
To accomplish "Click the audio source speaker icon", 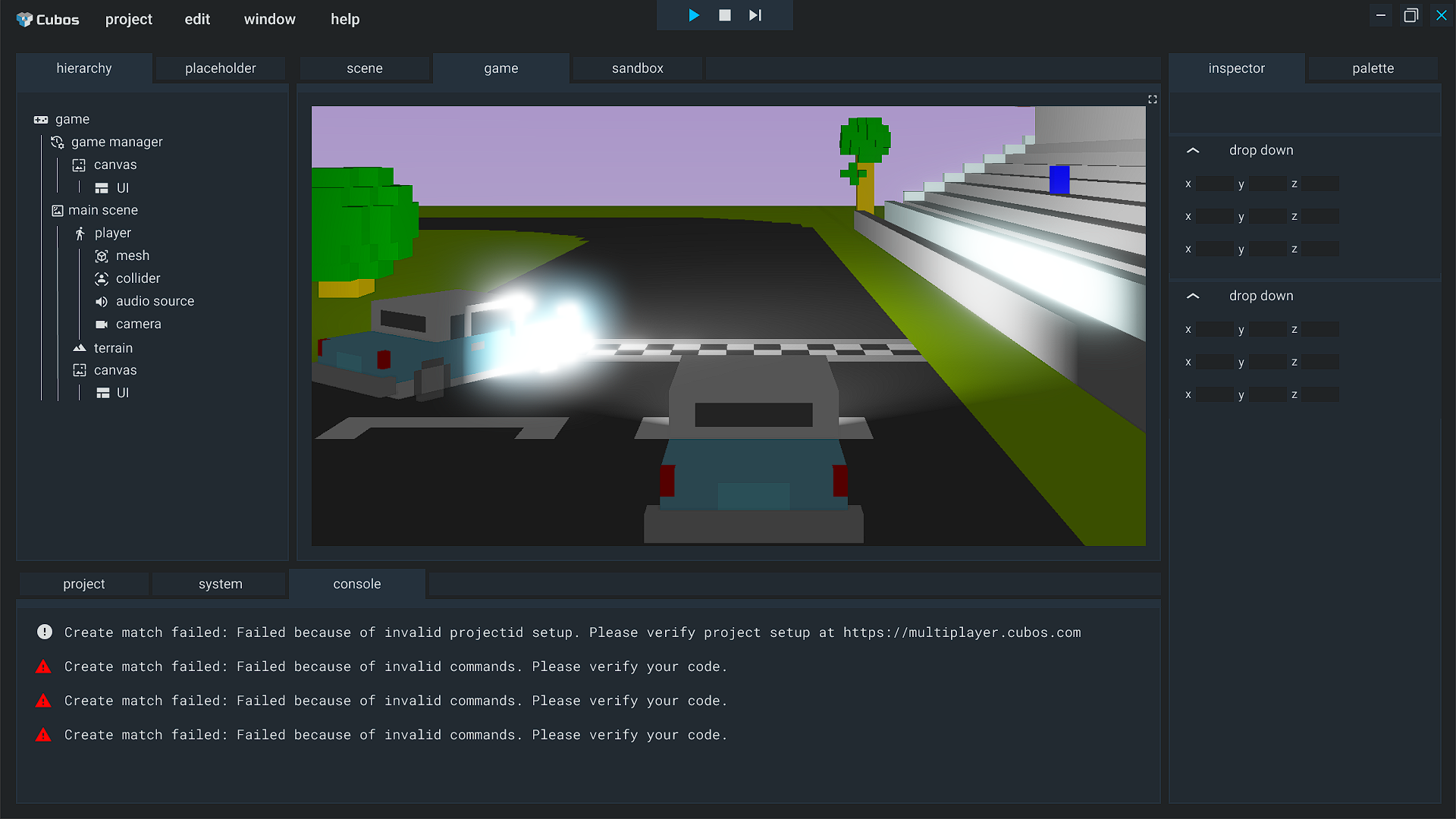I will (x=102, y=302).
